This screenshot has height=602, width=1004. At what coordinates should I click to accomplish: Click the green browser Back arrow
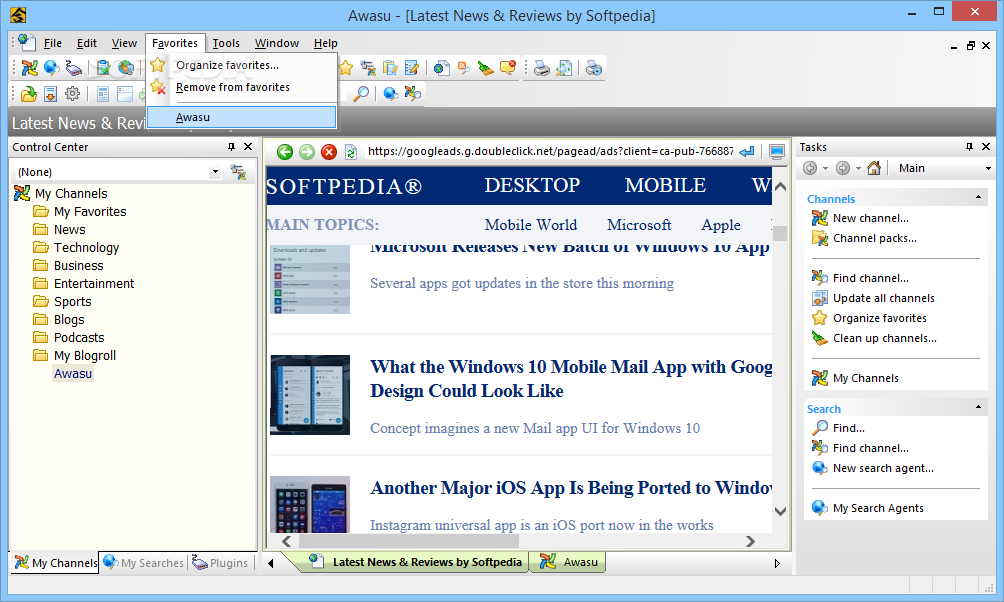click(x=285, y=152)
